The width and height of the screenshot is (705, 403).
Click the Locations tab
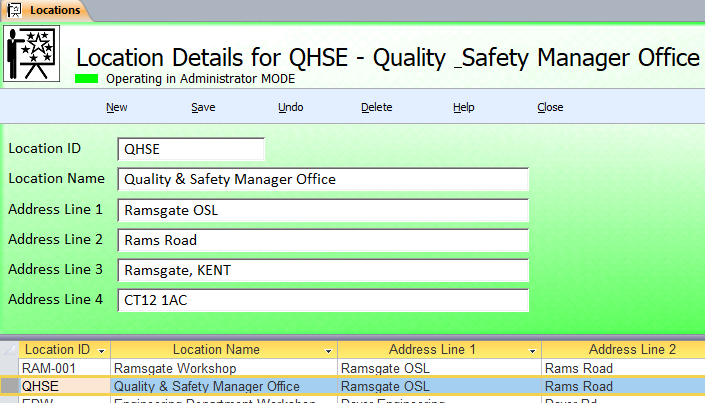pyautogui.click(x=47, y=10)
